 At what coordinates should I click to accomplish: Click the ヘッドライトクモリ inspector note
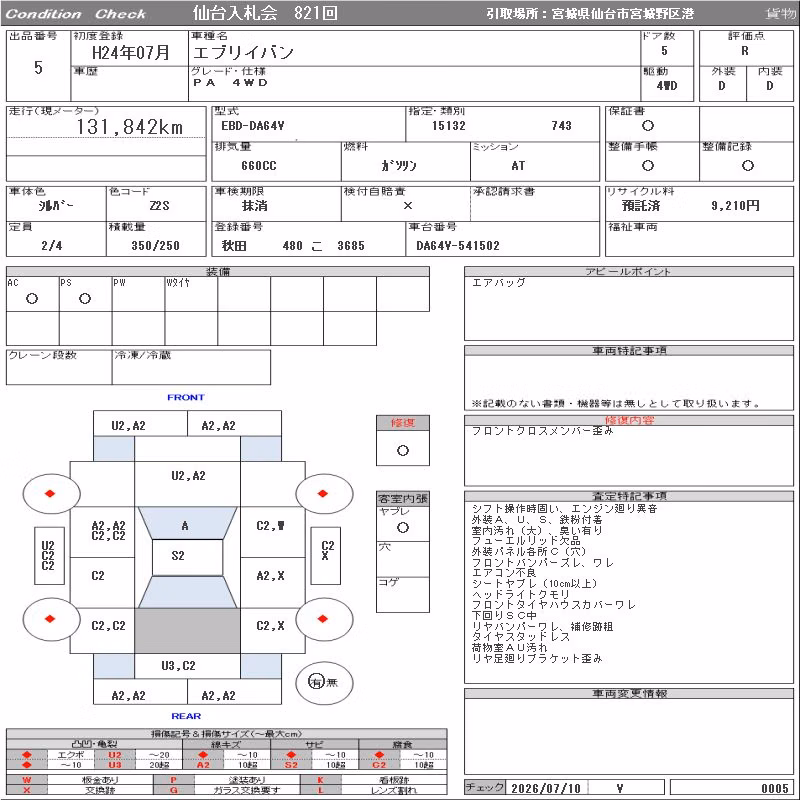click(520, 594)
